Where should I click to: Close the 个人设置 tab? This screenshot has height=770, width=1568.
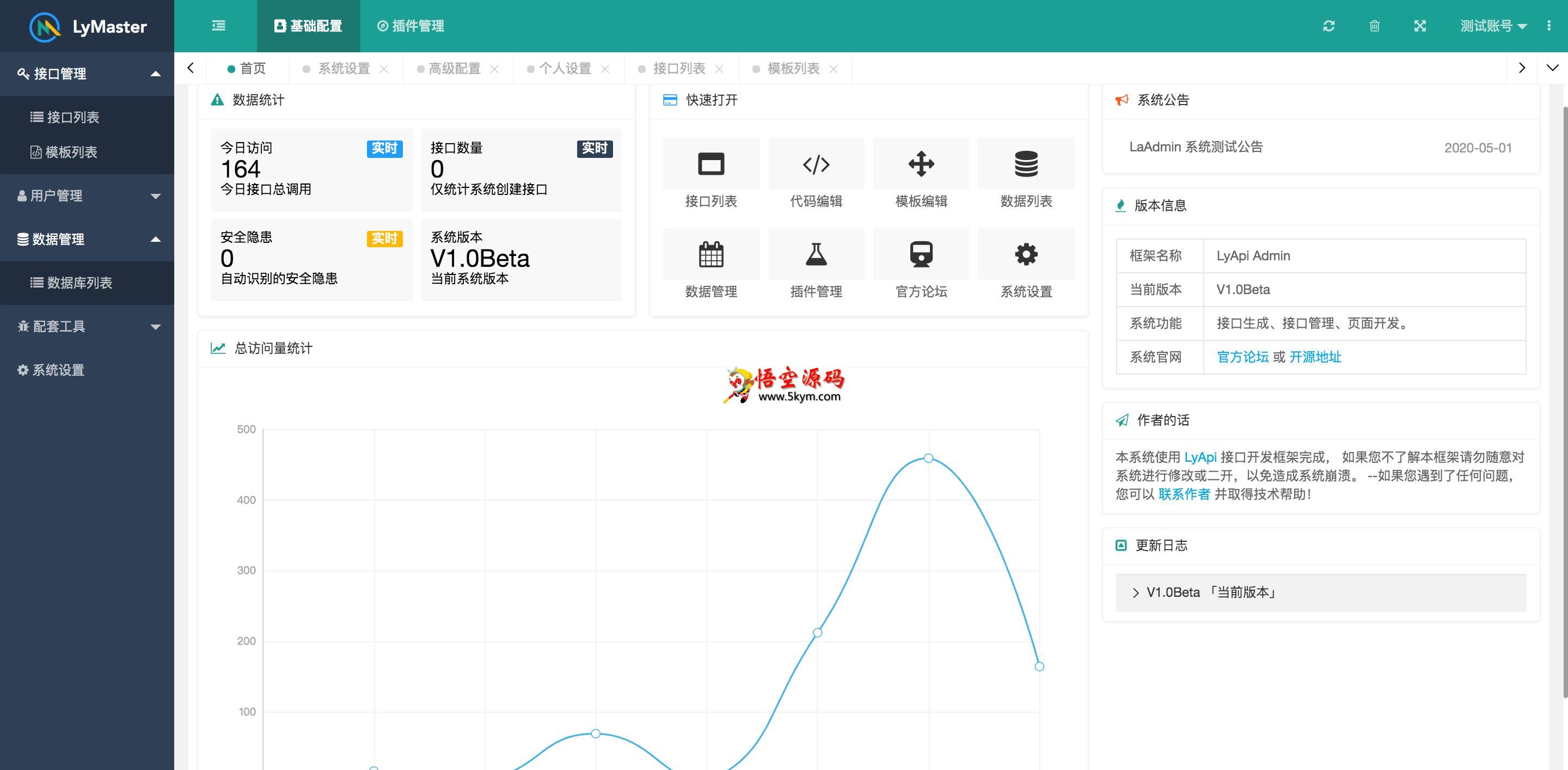pyautogui.click(x=605, y=69)
